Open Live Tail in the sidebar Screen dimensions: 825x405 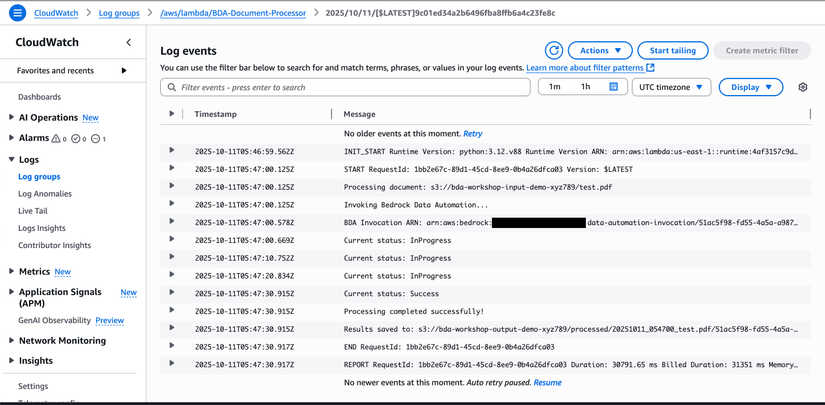click(x=33, y=211)
